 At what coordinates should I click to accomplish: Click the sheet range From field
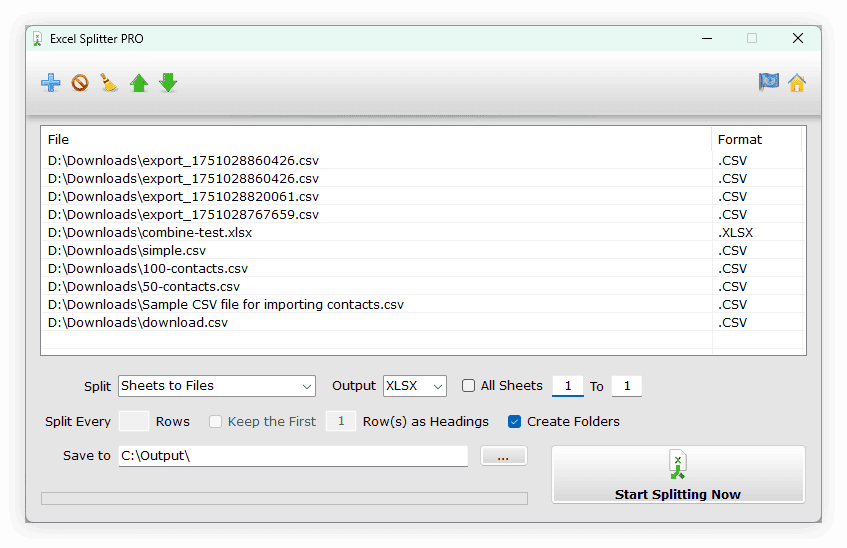click(568, 386)
